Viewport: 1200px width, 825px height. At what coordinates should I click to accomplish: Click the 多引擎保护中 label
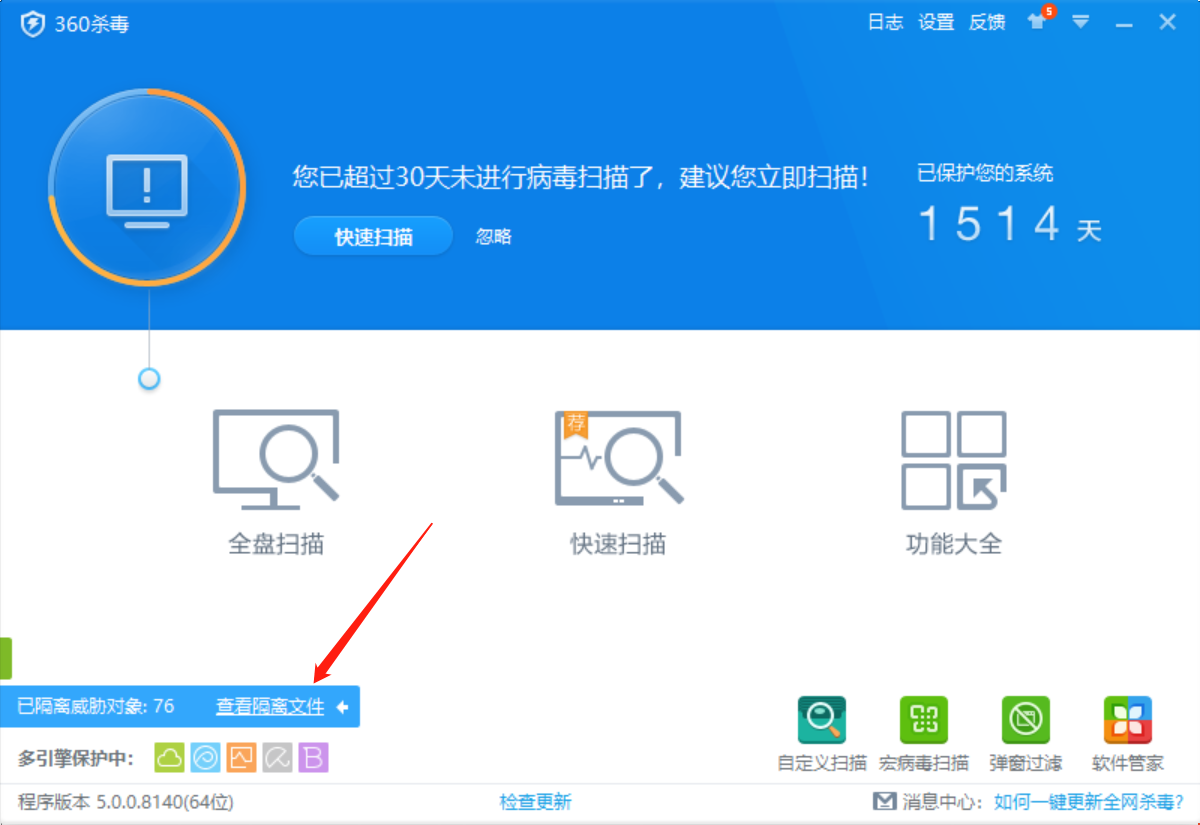click(x=76, y=759)
